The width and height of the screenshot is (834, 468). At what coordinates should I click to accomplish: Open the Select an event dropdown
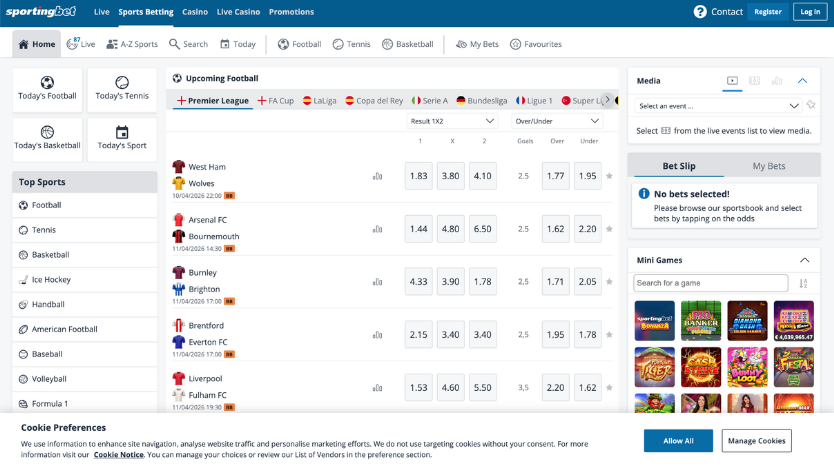pyautogui.click(x=719, y=106)
